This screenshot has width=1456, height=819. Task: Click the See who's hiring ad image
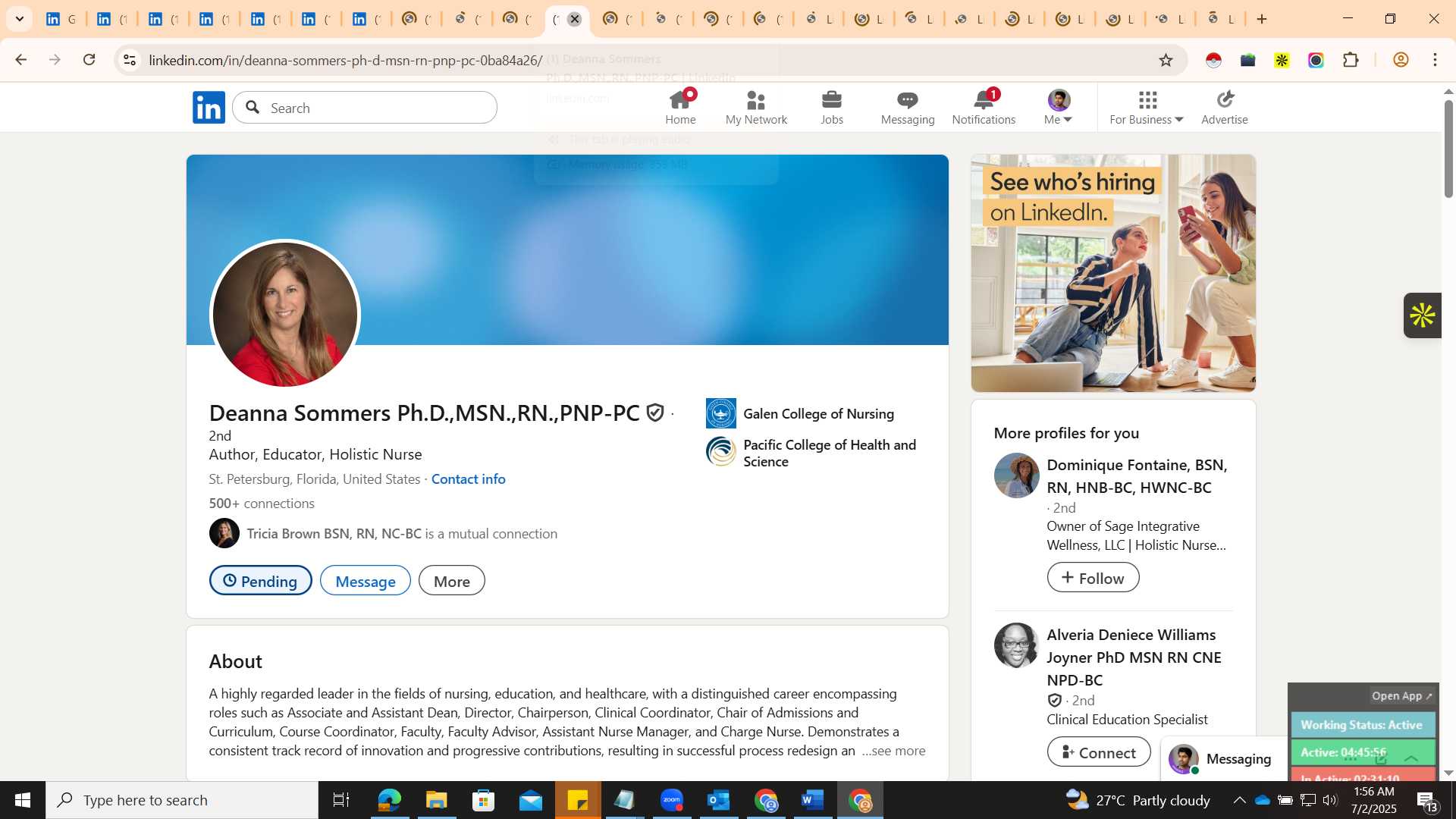coord(1113,273)
